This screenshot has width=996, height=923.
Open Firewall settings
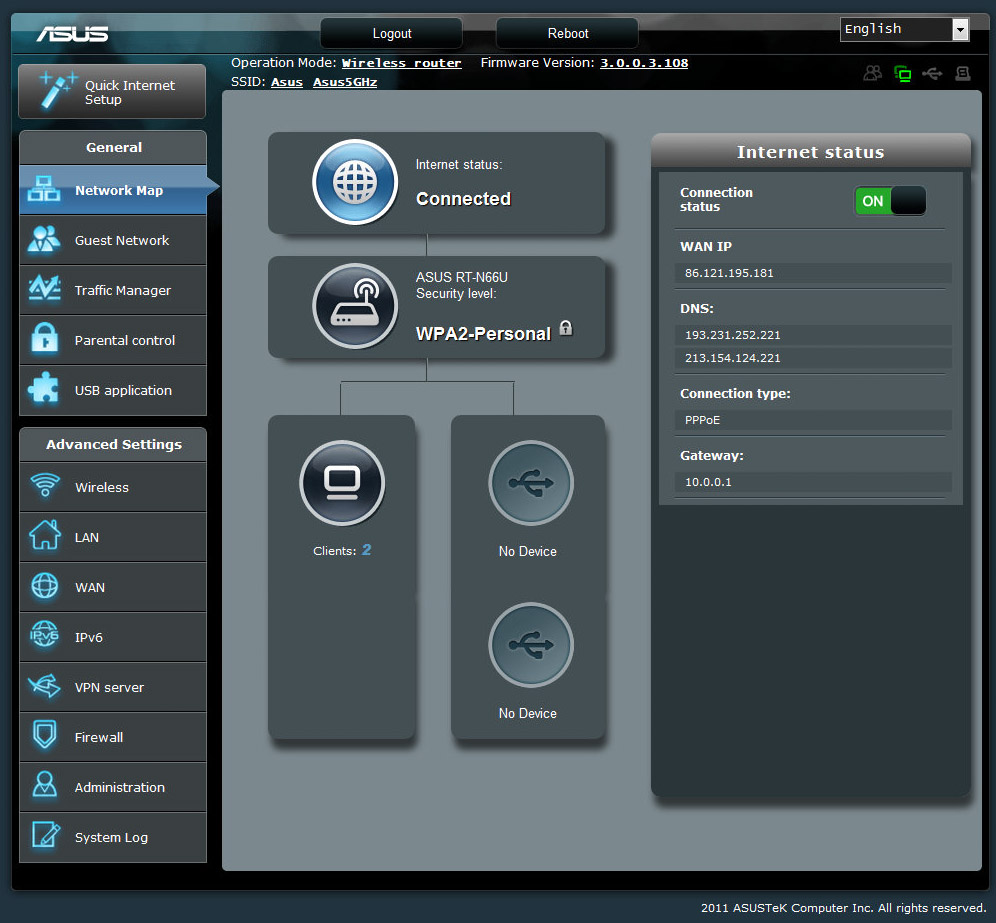click(113, 737)
